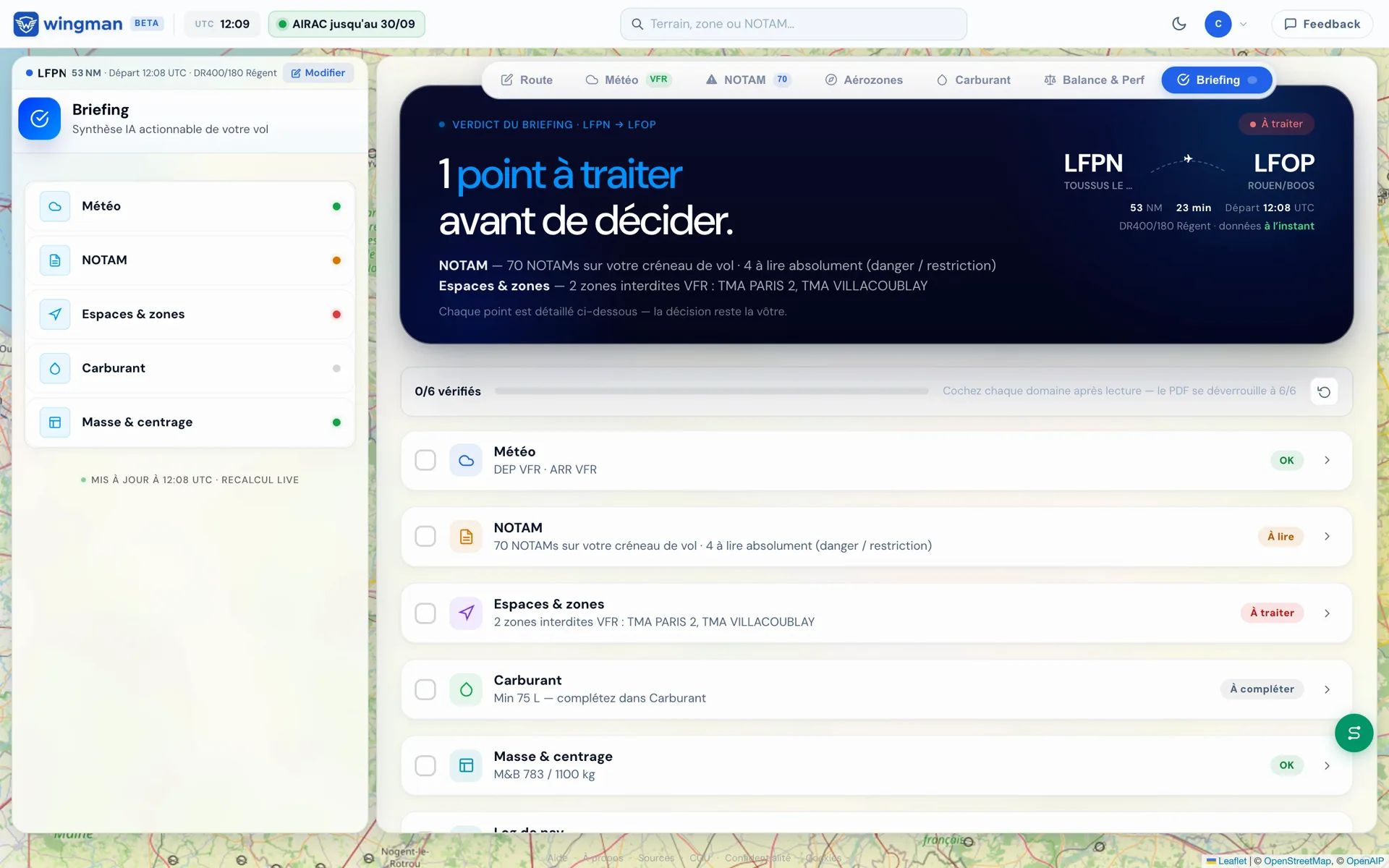Click the Masse & centrage icon in sidebar
1389x868 pixels.
55,422
